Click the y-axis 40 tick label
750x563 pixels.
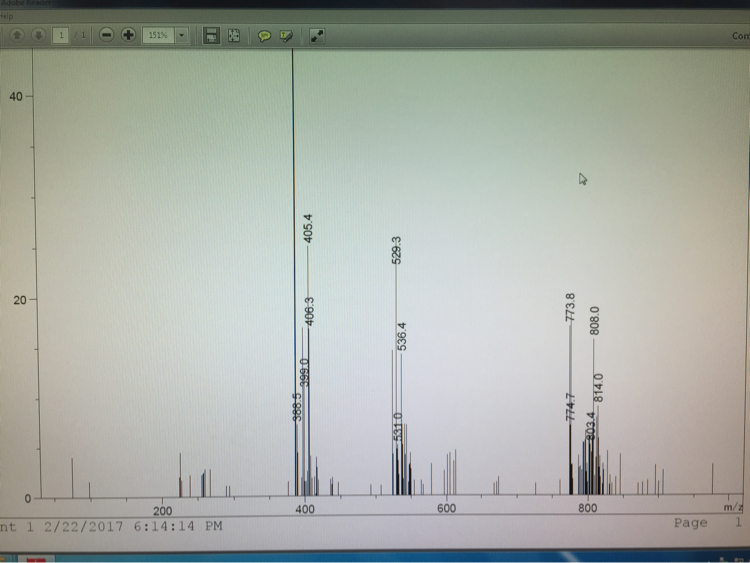(x=16, y=97)
